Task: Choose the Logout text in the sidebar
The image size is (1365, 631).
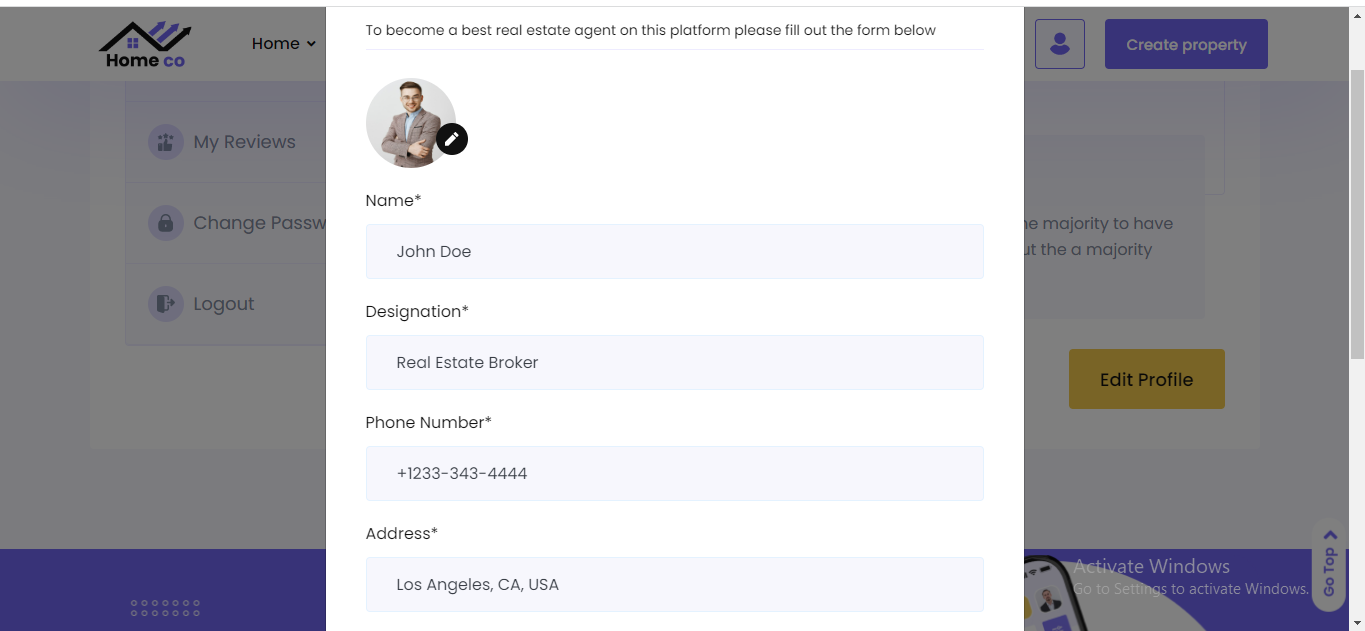Action: pyautogui.click(x=224, y=304)
